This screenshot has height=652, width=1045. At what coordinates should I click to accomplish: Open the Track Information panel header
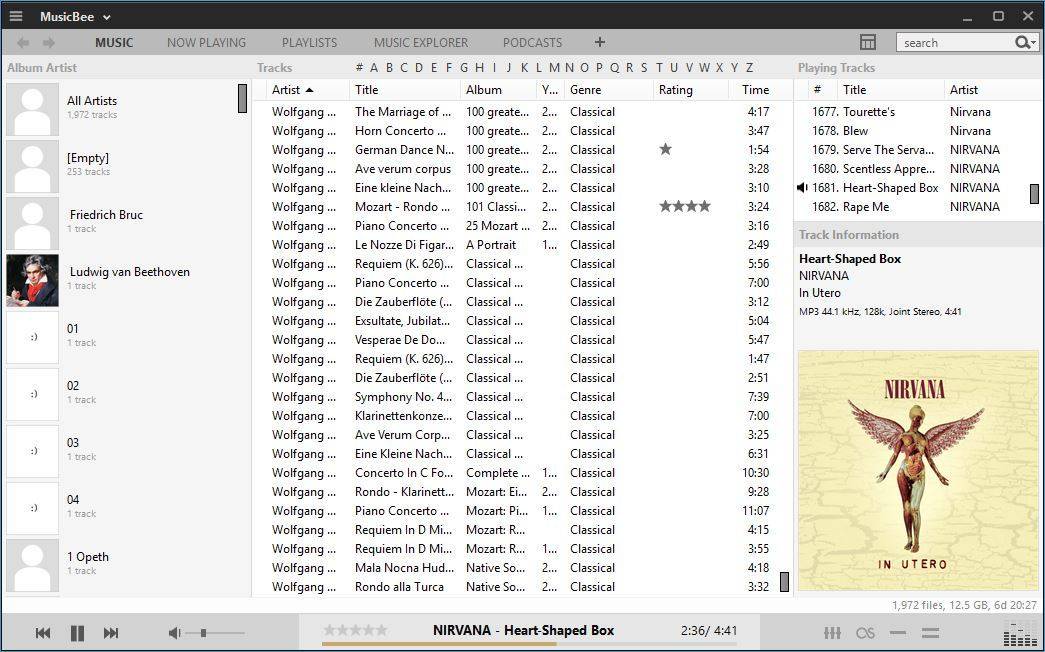click(x=849, y=235)
